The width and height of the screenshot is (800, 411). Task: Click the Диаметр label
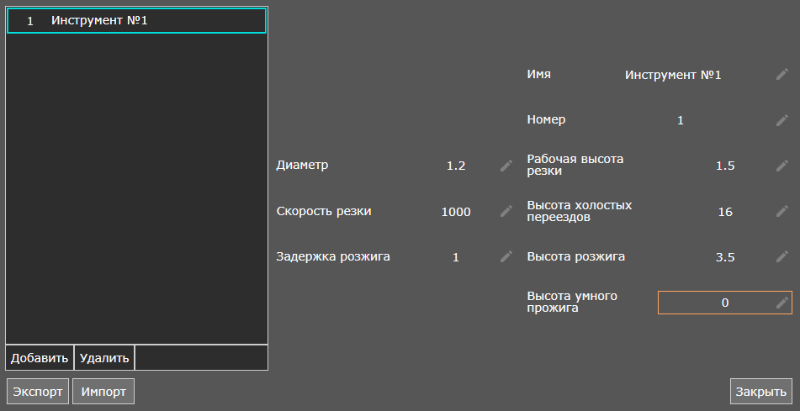[302, 165]
